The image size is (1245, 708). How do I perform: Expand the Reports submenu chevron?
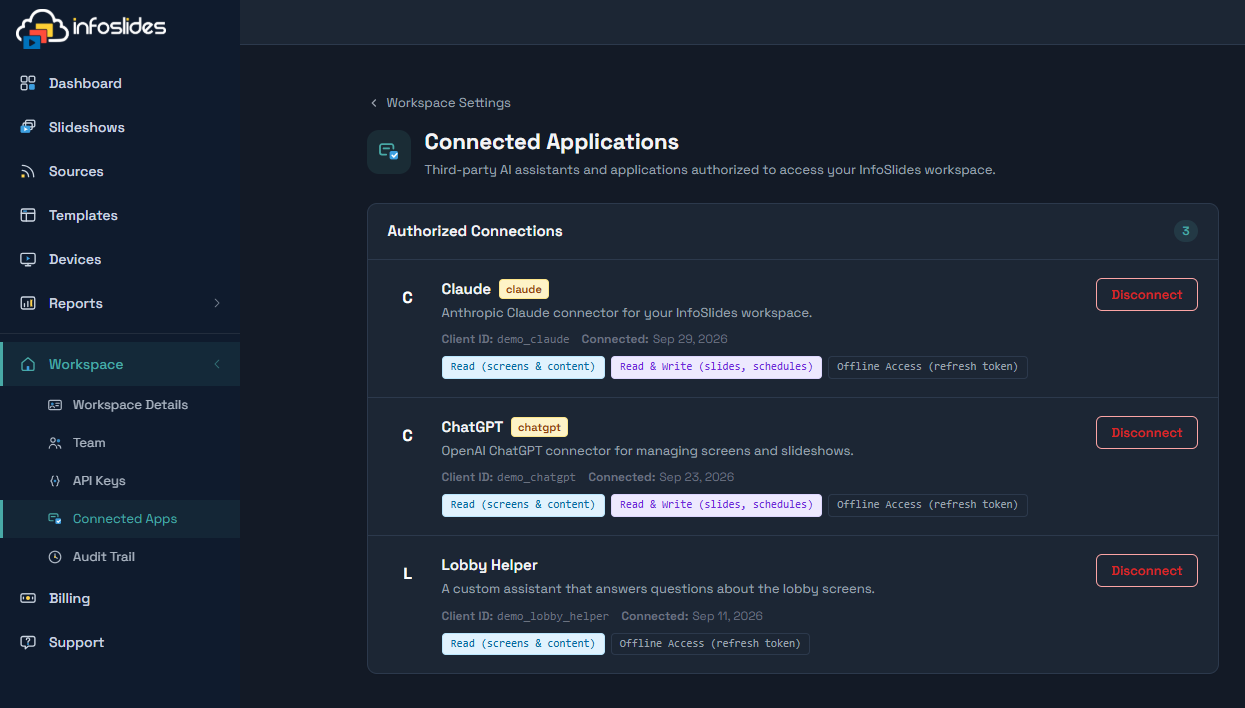click(x=217, y=303)
